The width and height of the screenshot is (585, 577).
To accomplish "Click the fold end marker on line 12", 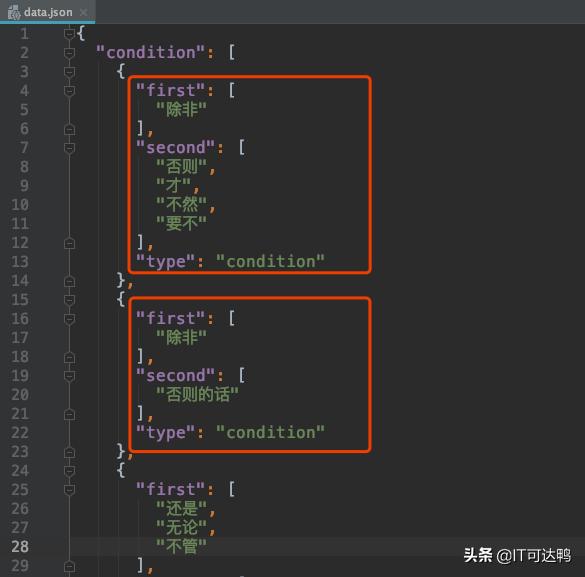I will click(69, 243).
